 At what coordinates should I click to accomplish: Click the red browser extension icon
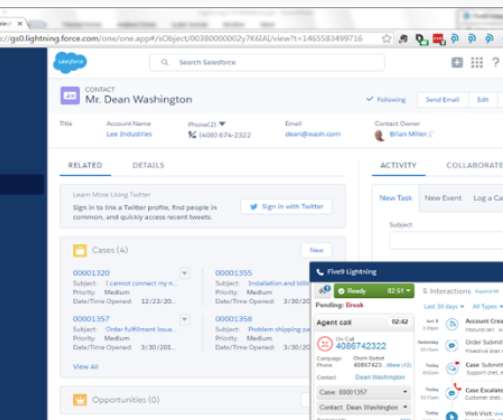tap(439, 39)
